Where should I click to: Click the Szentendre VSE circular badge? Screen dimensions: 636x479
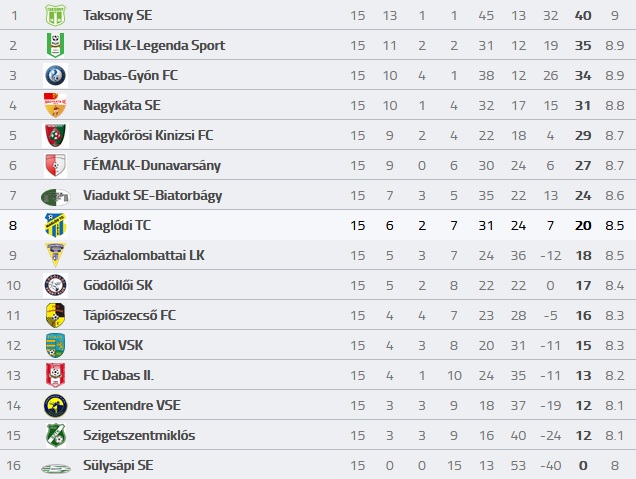tap(55, 406)
